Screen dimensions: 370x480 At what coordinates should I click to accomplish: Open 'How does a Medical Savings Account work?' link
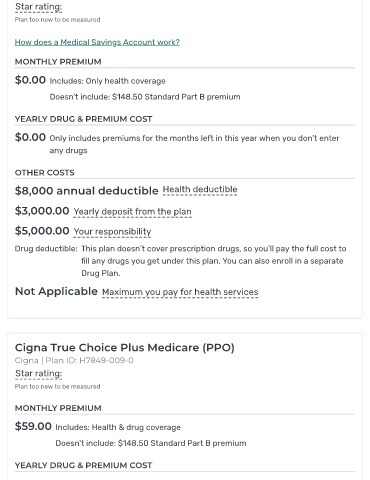click(x=97, y=42)
